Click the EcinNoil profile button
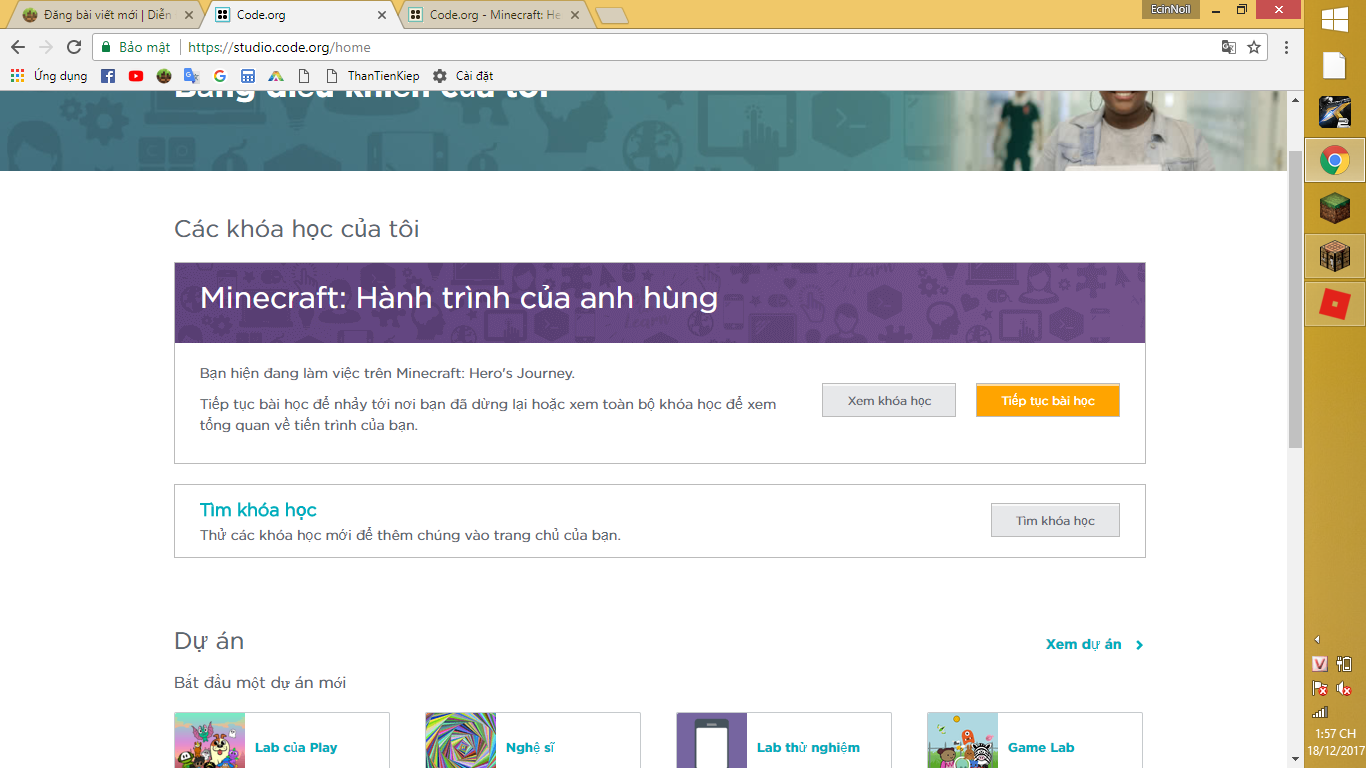 tap(1171, 9)
